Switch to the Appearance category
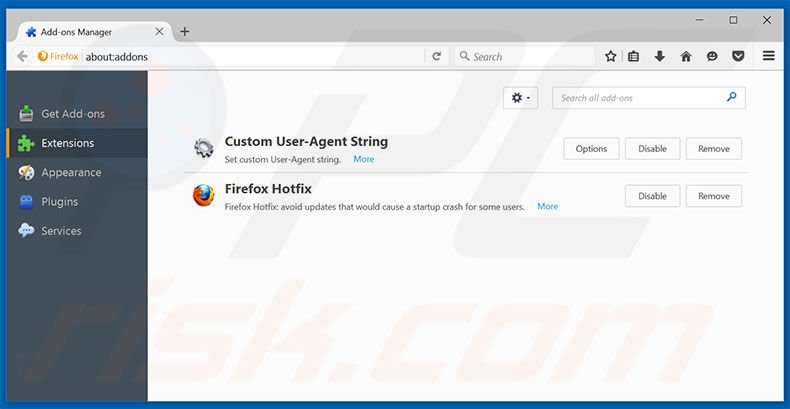This screenshot has width=790, height=409. [x=77, y=172]
